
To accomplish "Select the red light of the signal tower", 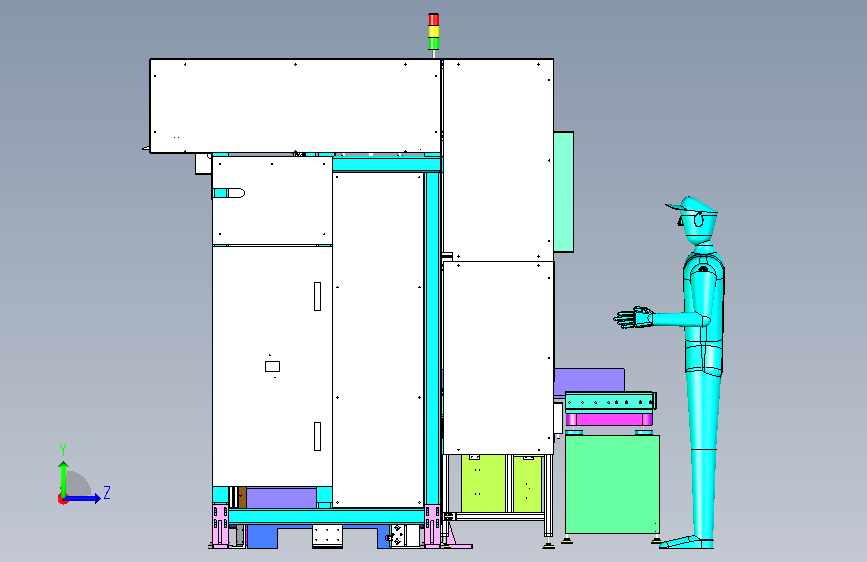I will pos(434,19).
